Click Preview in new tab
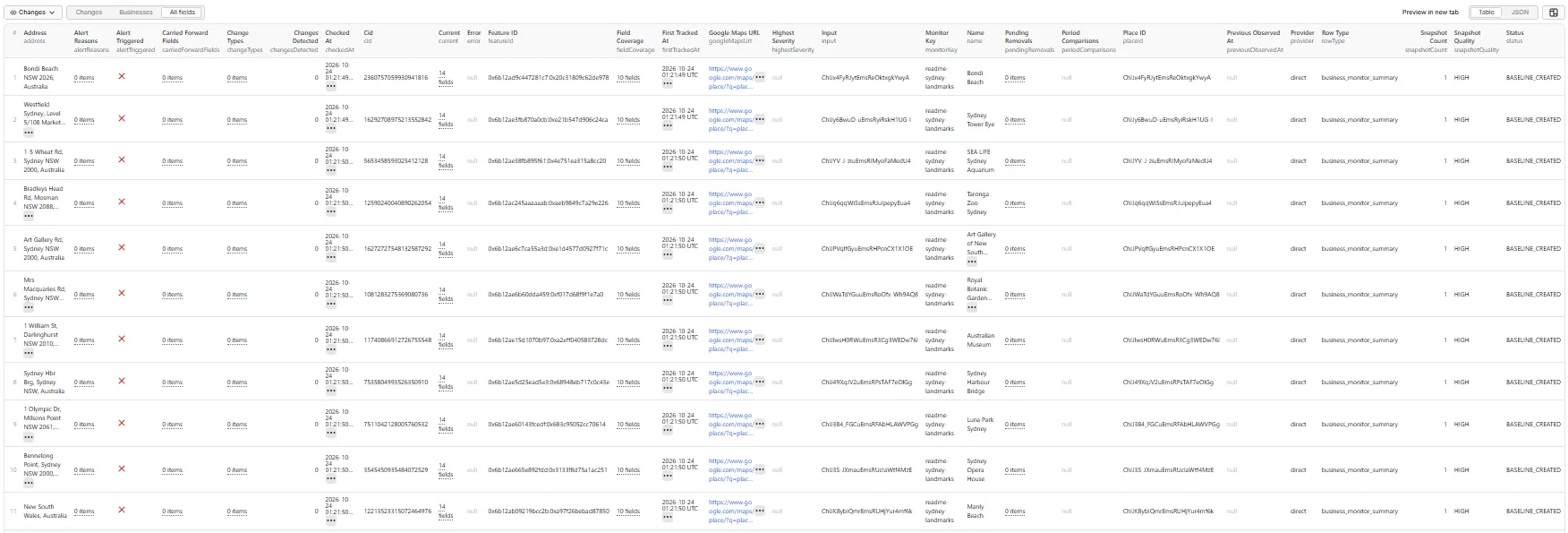The width and height of the screenshot is (1568, 533). point(1430,13)
